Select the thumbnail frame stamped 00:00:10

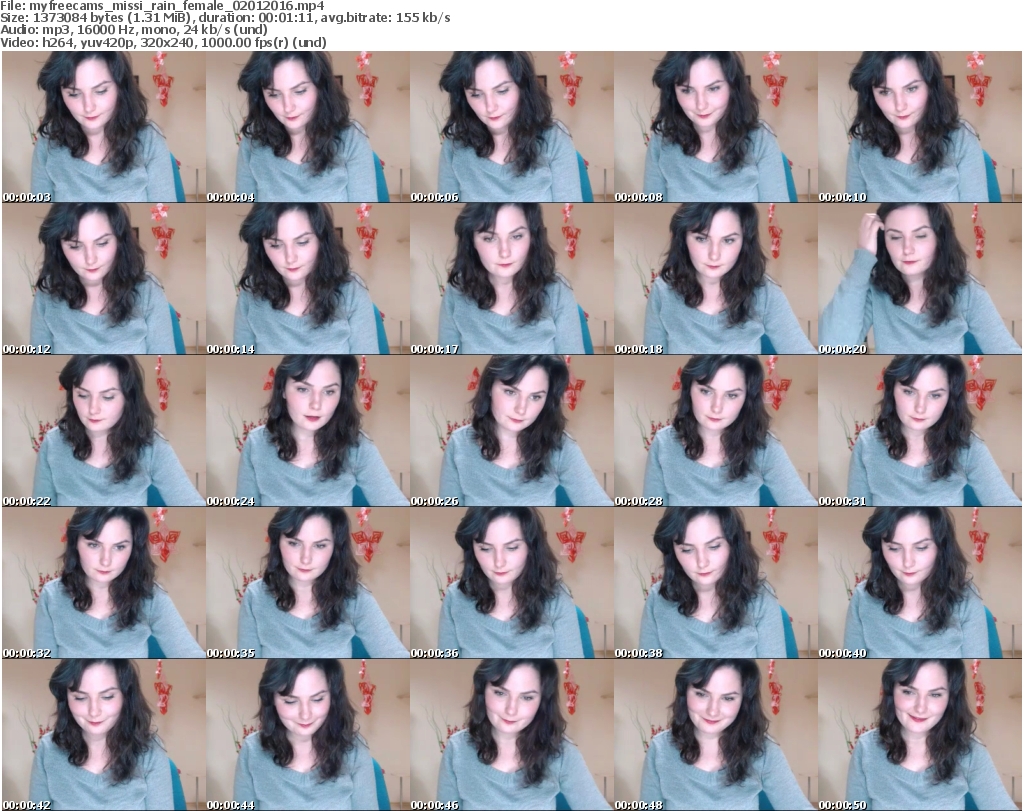tap(919, 127)
